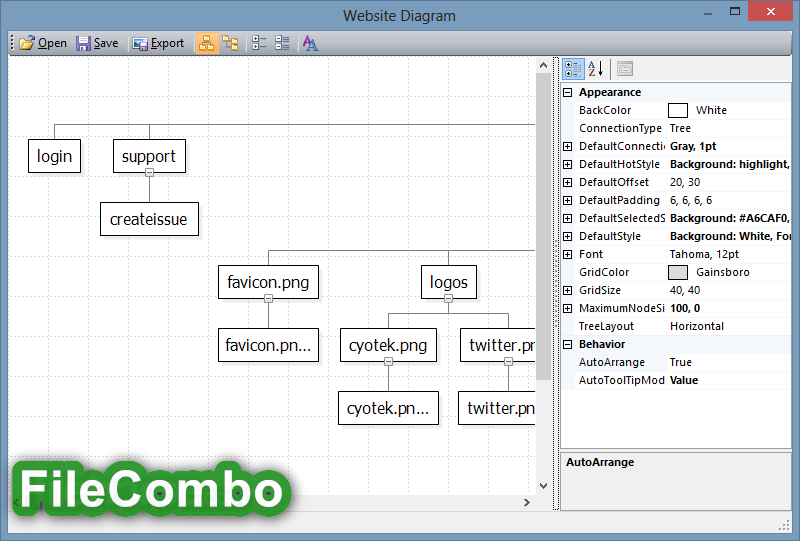Click the diagram's vertical scrollbar down arrow
Screen dimensions: 800x541
tap(543, 486)
